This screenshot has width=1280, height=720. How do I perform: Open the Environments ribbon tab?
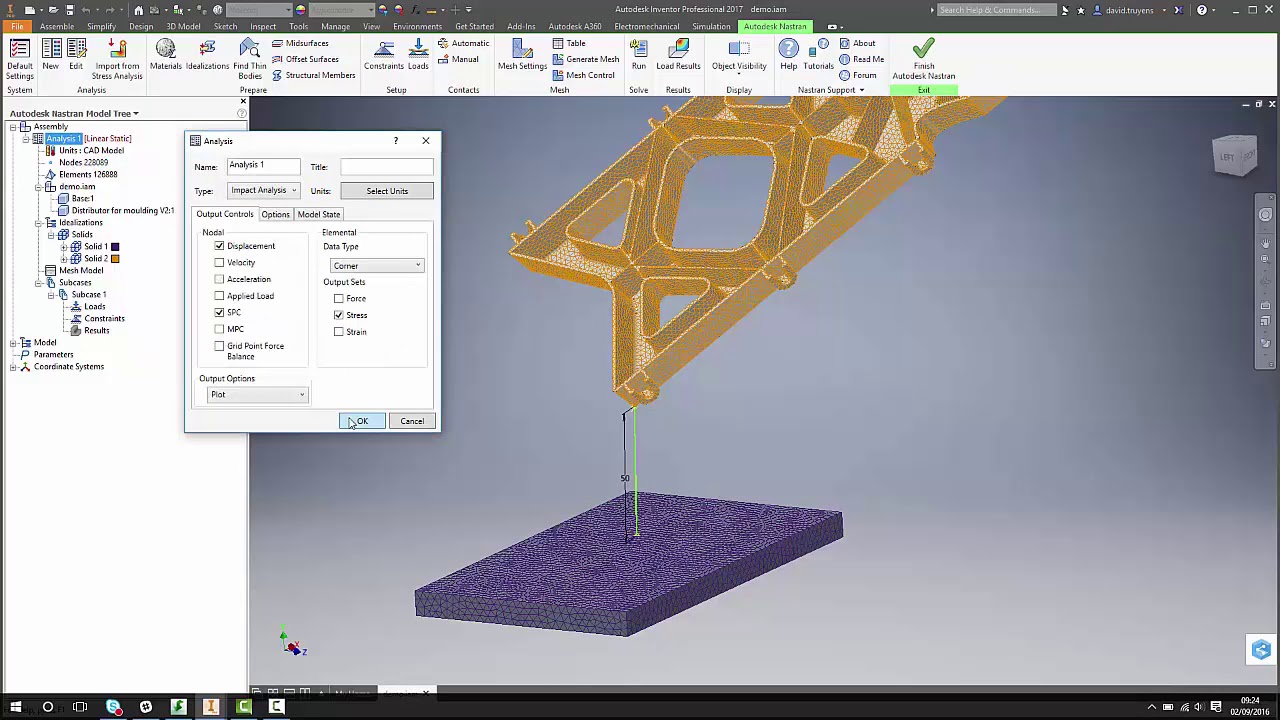point(417,26)
